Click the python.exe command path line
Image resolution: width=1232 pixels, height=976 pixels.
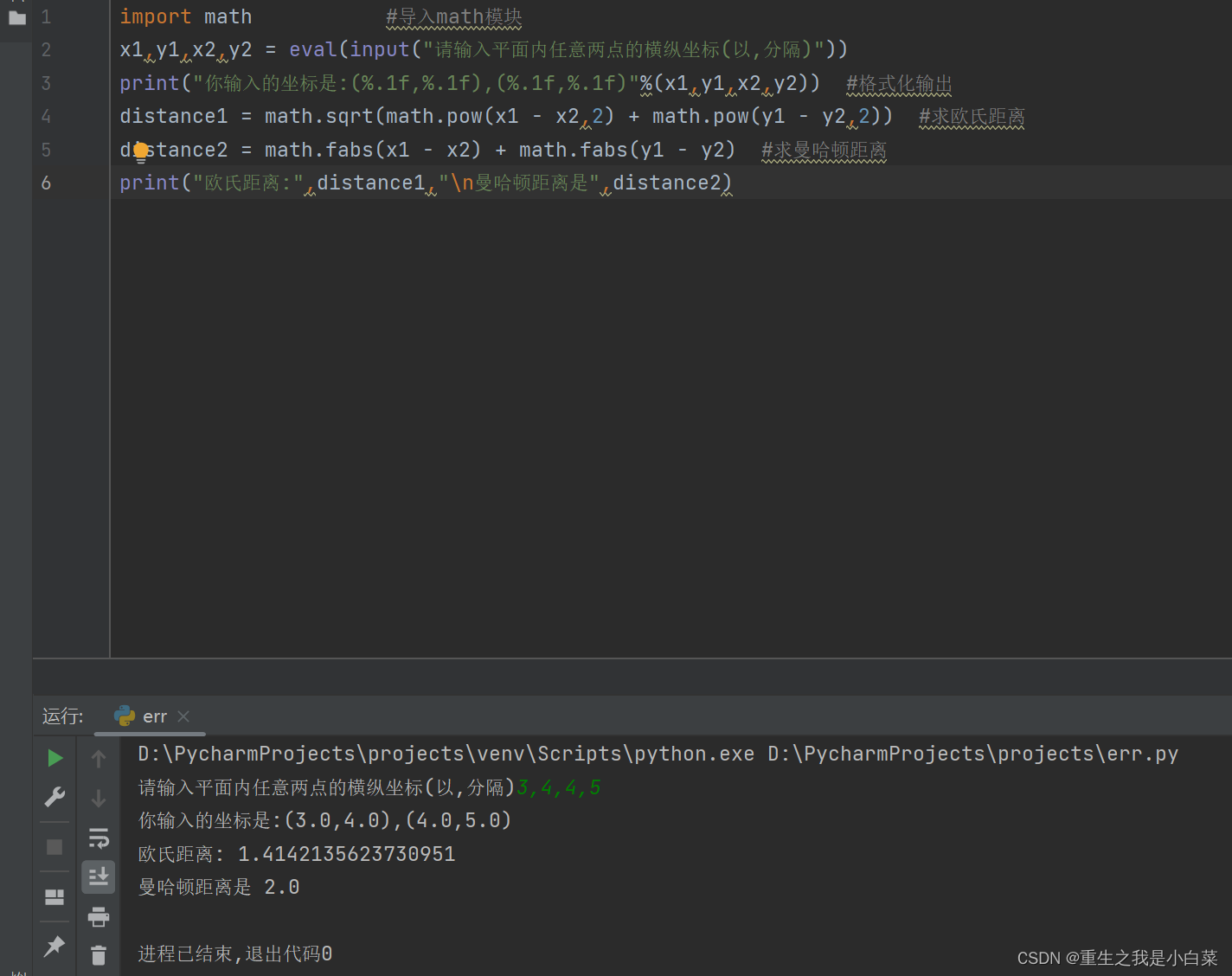tap(658, 754)
